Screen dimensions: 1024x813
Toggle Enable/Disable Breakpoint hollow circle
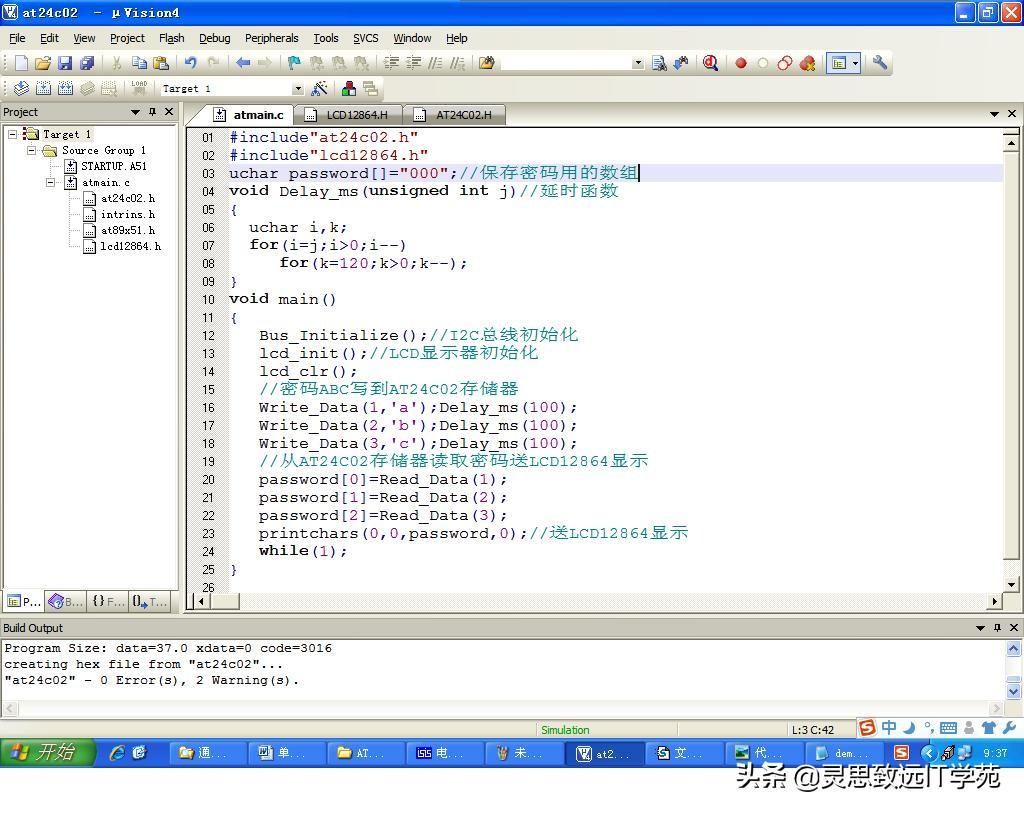763,63
